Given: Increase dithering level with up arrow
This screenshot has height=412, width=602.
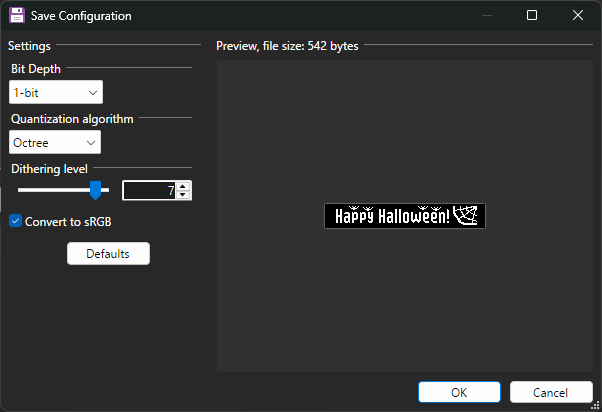Looking at the screenshot, I should (182, 186).
